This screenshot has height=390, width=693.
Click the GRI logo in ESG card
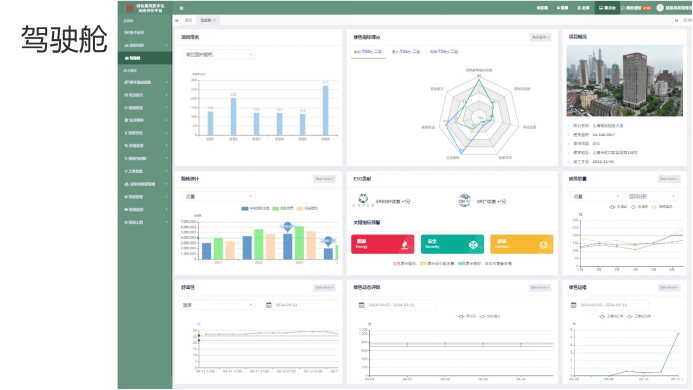pyautogui.click(x=464, y=200)
